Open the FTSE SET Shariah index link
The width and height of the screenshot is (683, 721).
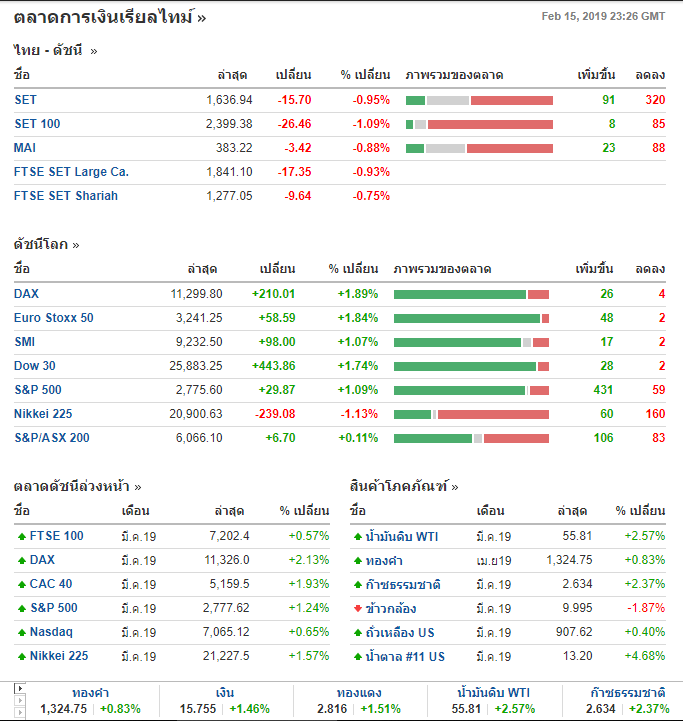(x=66, y=196)
